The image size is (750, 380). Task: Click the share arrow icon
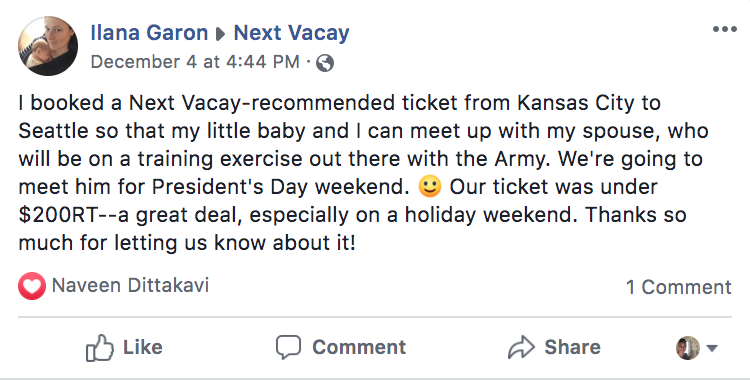click(x=521, y=347)
